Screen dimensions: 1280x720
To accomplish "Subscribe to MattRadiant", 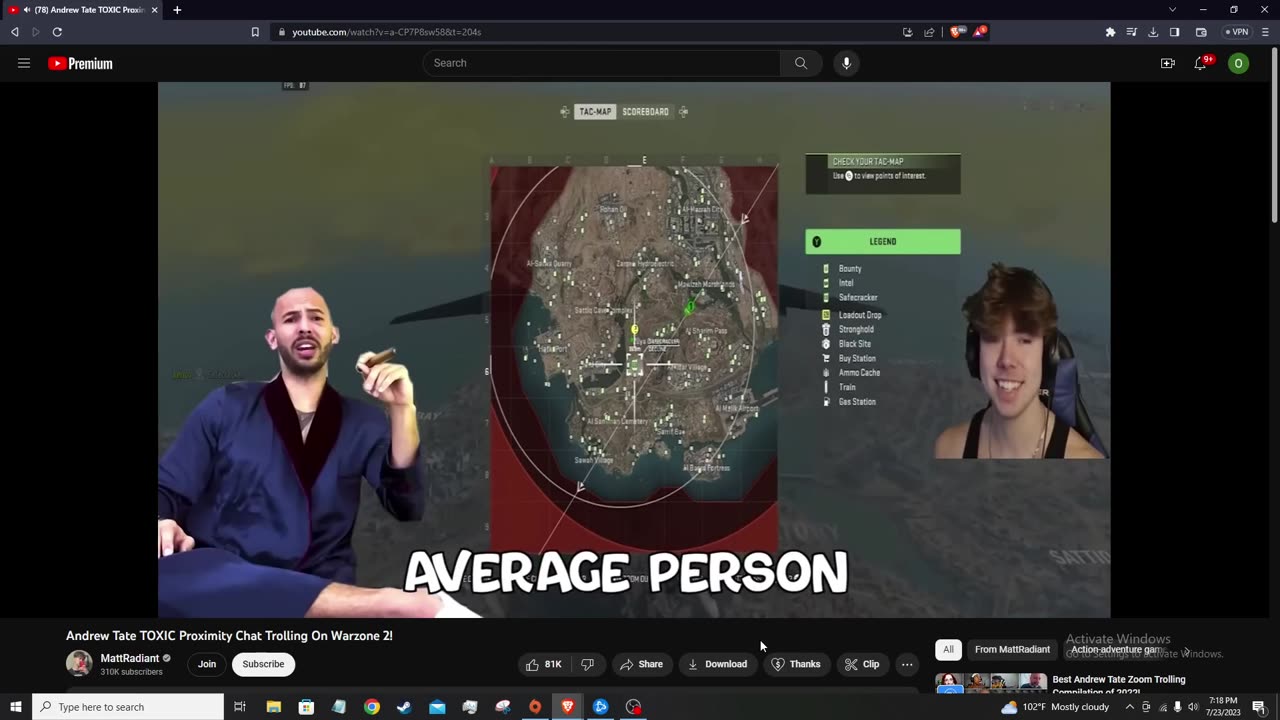I will click(263, 664).
